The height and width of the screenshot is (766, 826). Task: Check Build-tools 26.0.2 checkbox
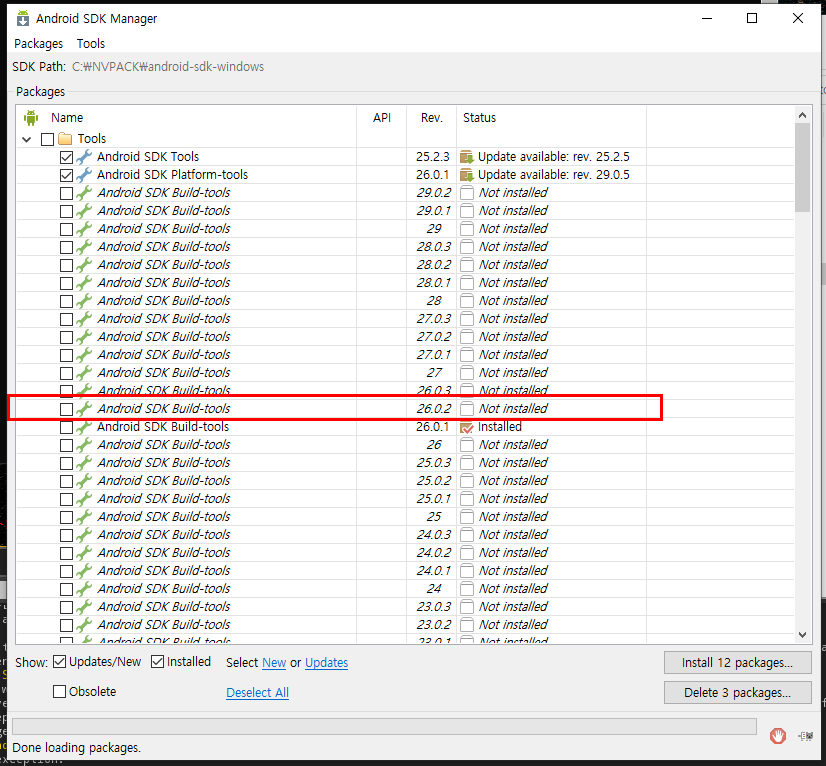(x=66, y=409)
